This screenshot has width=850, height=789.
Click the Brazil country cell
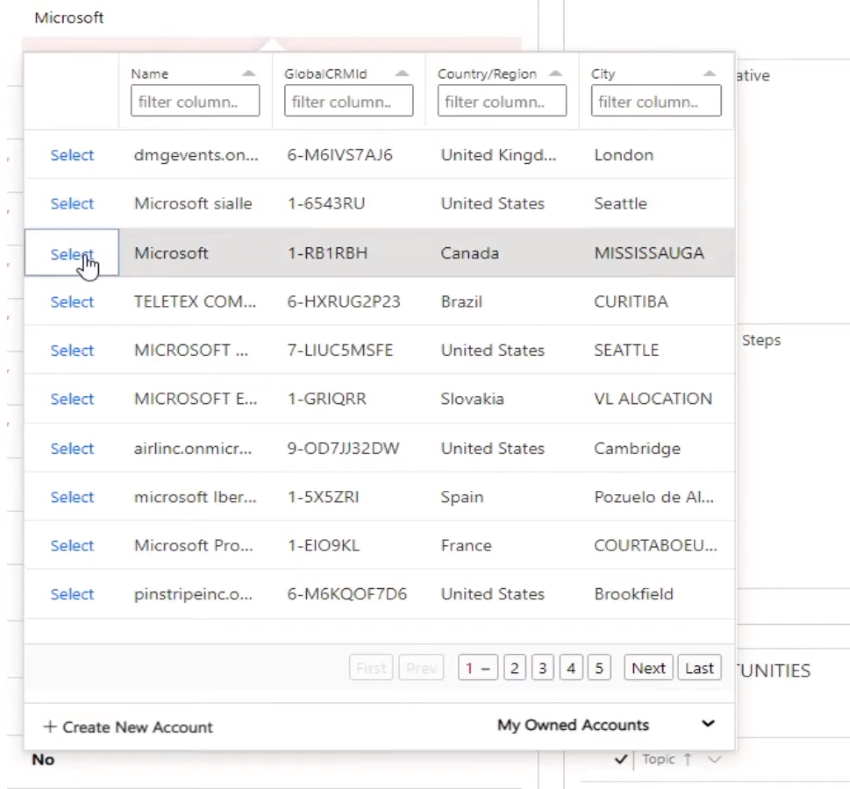[461, 302]
